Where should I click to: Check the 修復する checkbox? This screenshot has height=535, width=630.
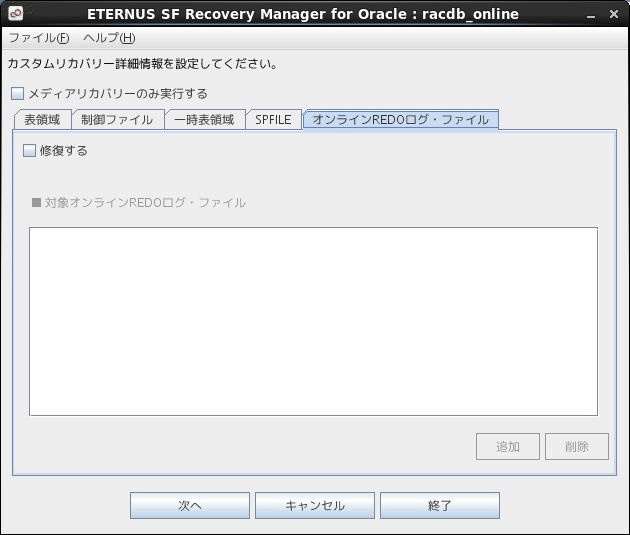click(29, 151)
